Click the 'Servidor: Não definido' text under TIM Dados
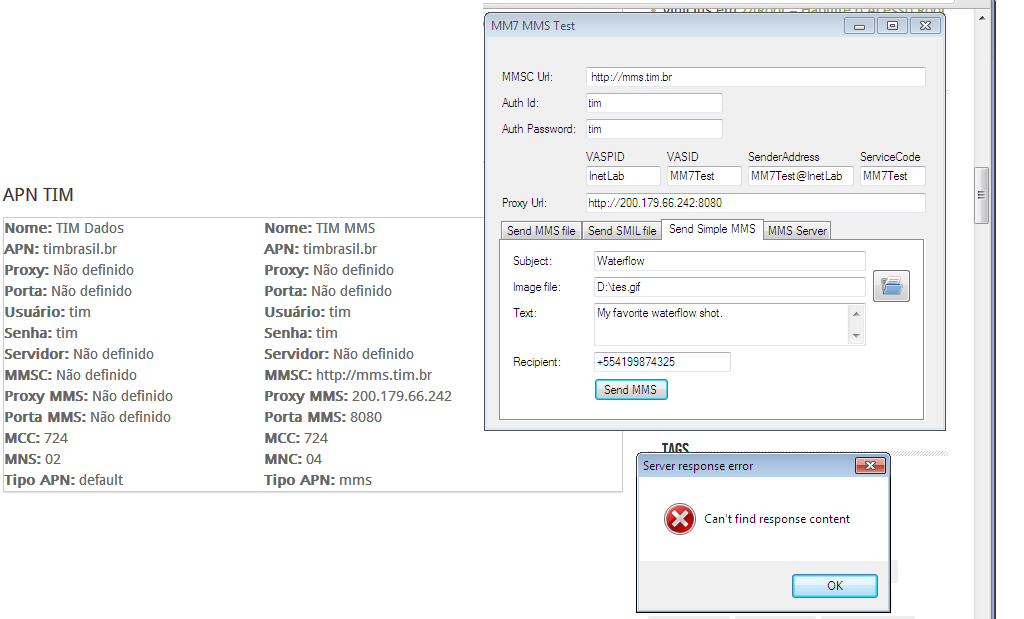The image size is (1024, 619). pos(79,354)
